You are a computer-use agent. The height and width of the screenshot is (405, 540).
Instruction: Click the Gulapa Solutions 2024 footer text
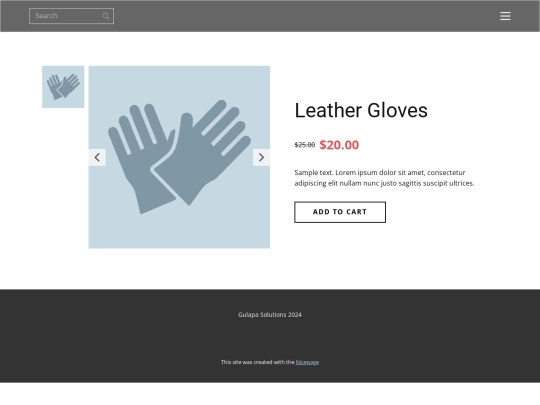[270, 315]
